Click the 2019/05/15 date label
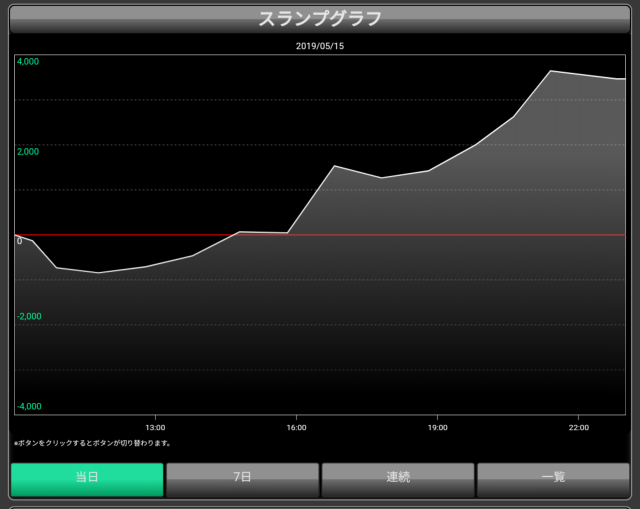This screenshot has width=640, height=509. tap(320, 46)
